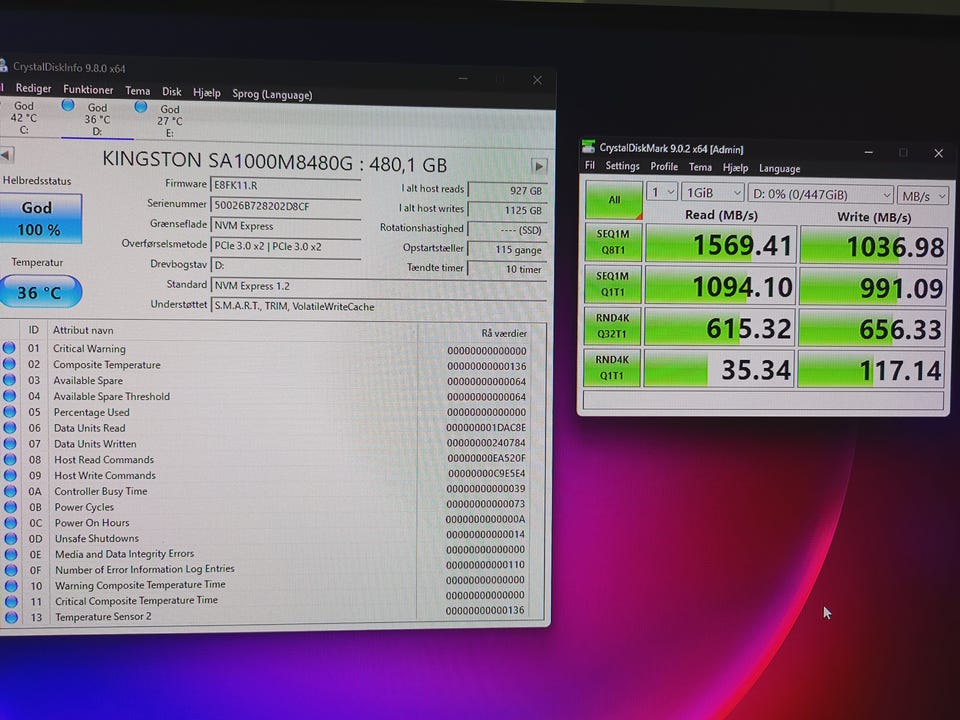The height and width of the screenshot is (720, 960).
Task: Click the Opstartstæller value 115 gange
Action: pos(507,249)
